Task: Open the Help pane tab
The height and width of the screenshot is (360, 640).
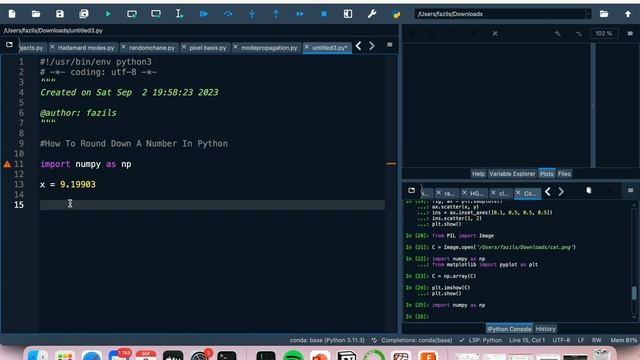Action: [x=478, y=174]
